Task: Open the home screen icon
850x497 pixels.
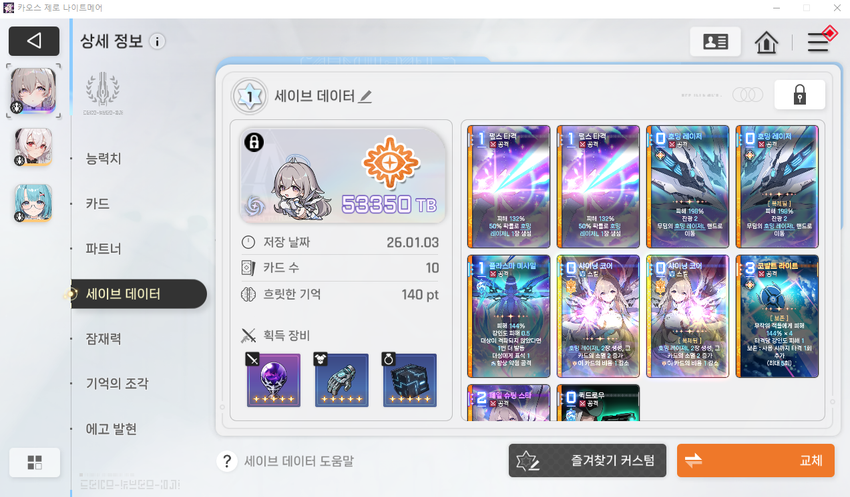Action: tap(766, 42)
